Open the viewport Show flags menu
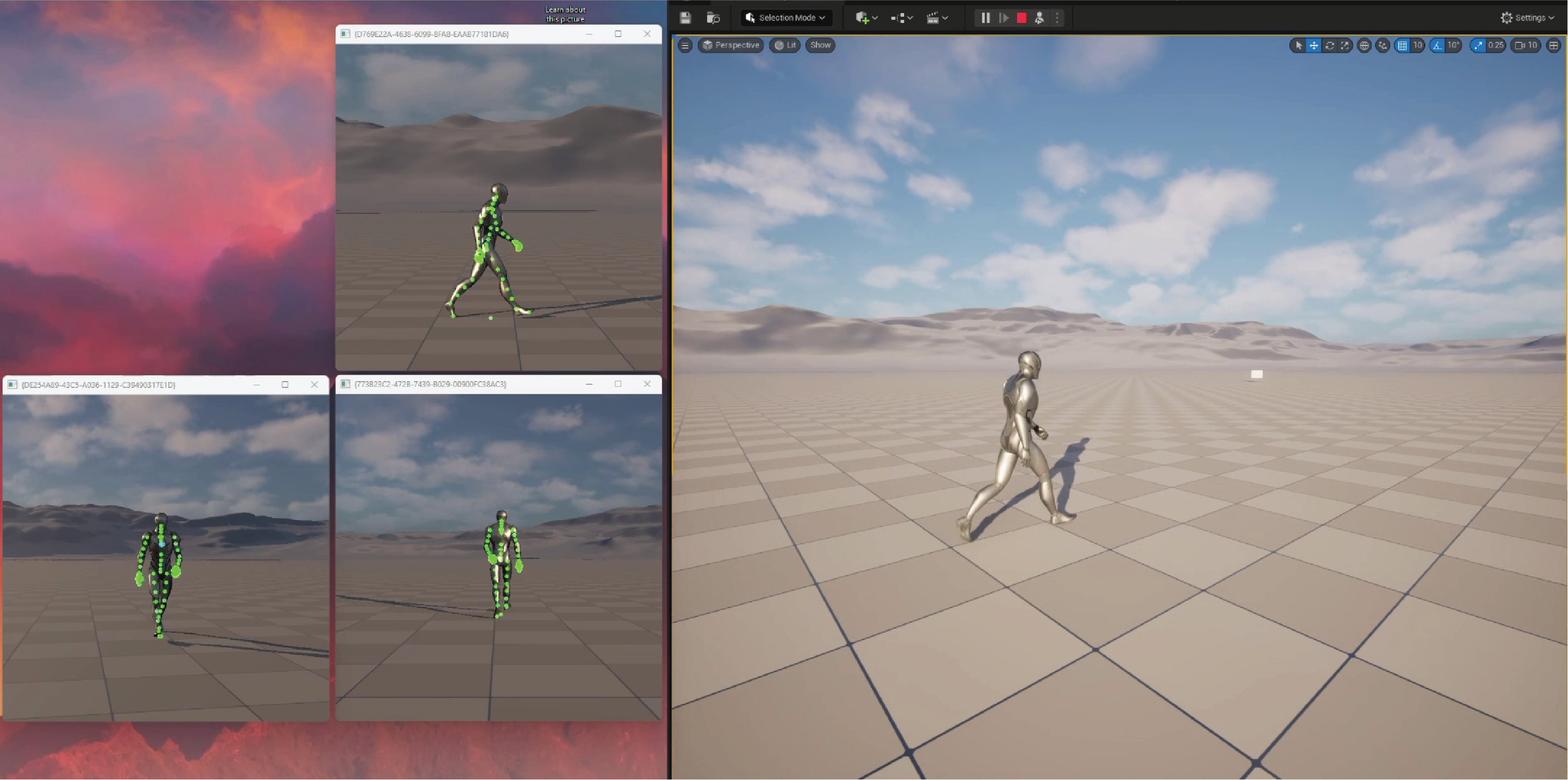1568x780 pixels. click(820, 45)
